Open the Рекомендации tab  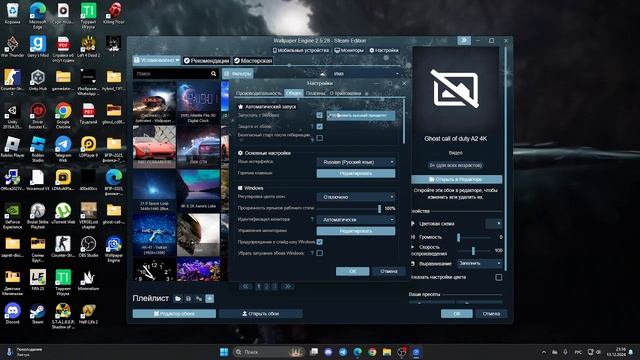coord(207,60)
